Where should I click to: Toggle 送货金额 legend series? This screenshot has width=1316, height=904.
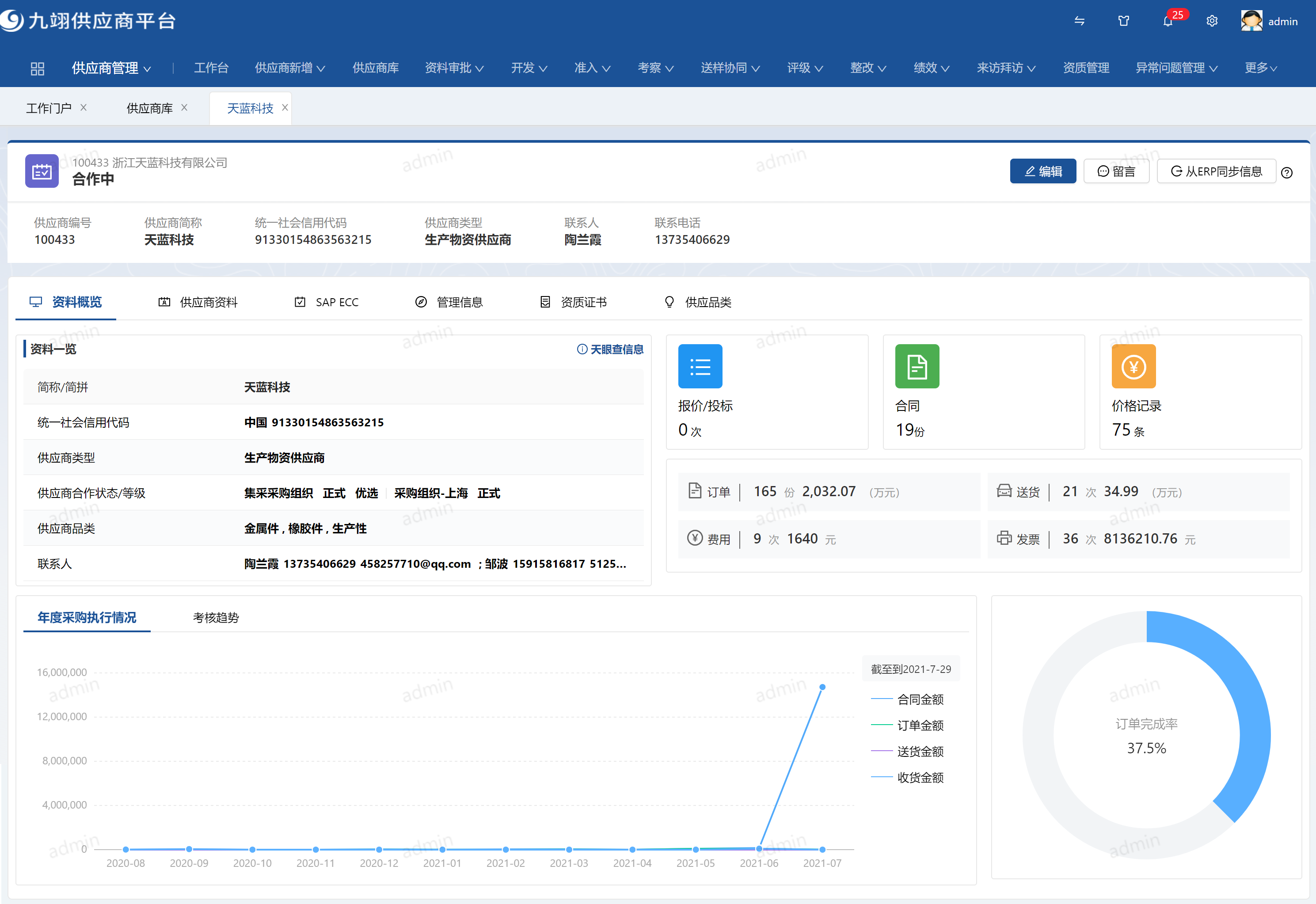(907, 752)
